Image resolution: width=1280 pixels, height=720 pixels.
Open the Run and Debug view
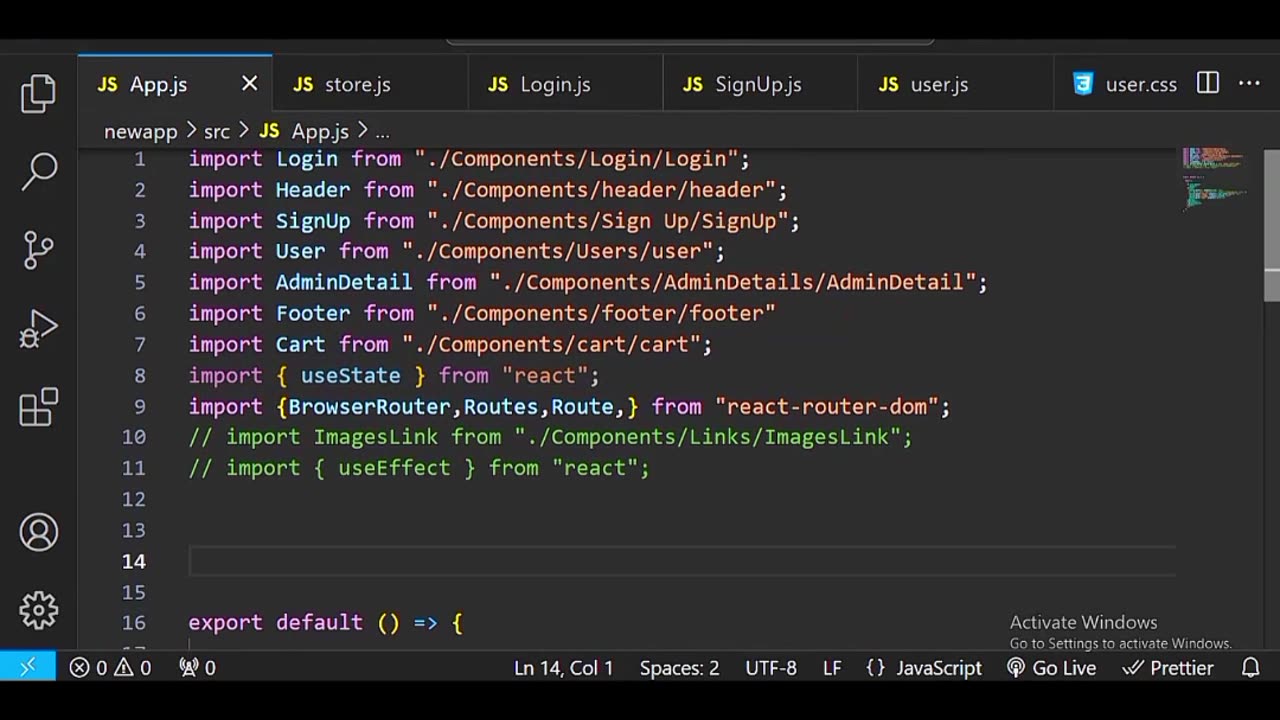point(38,329)
